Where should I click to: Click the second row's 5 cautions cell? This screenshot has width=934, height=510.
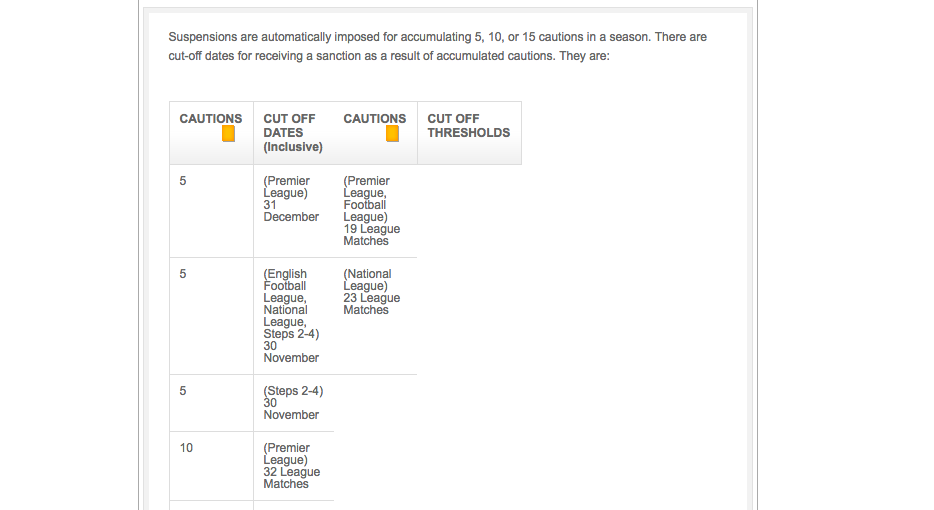pyautogui.click(x=183, y=274)
